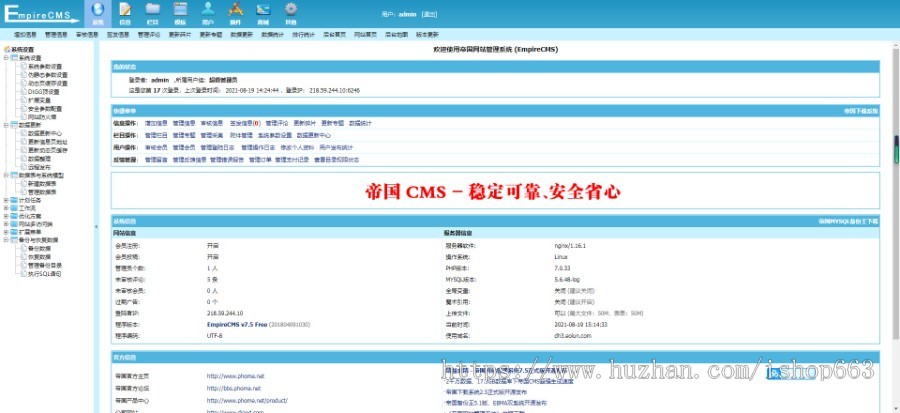Expand the 计划任务 tree node with its plus box
The image size is (900, 413).
[6, 200]
